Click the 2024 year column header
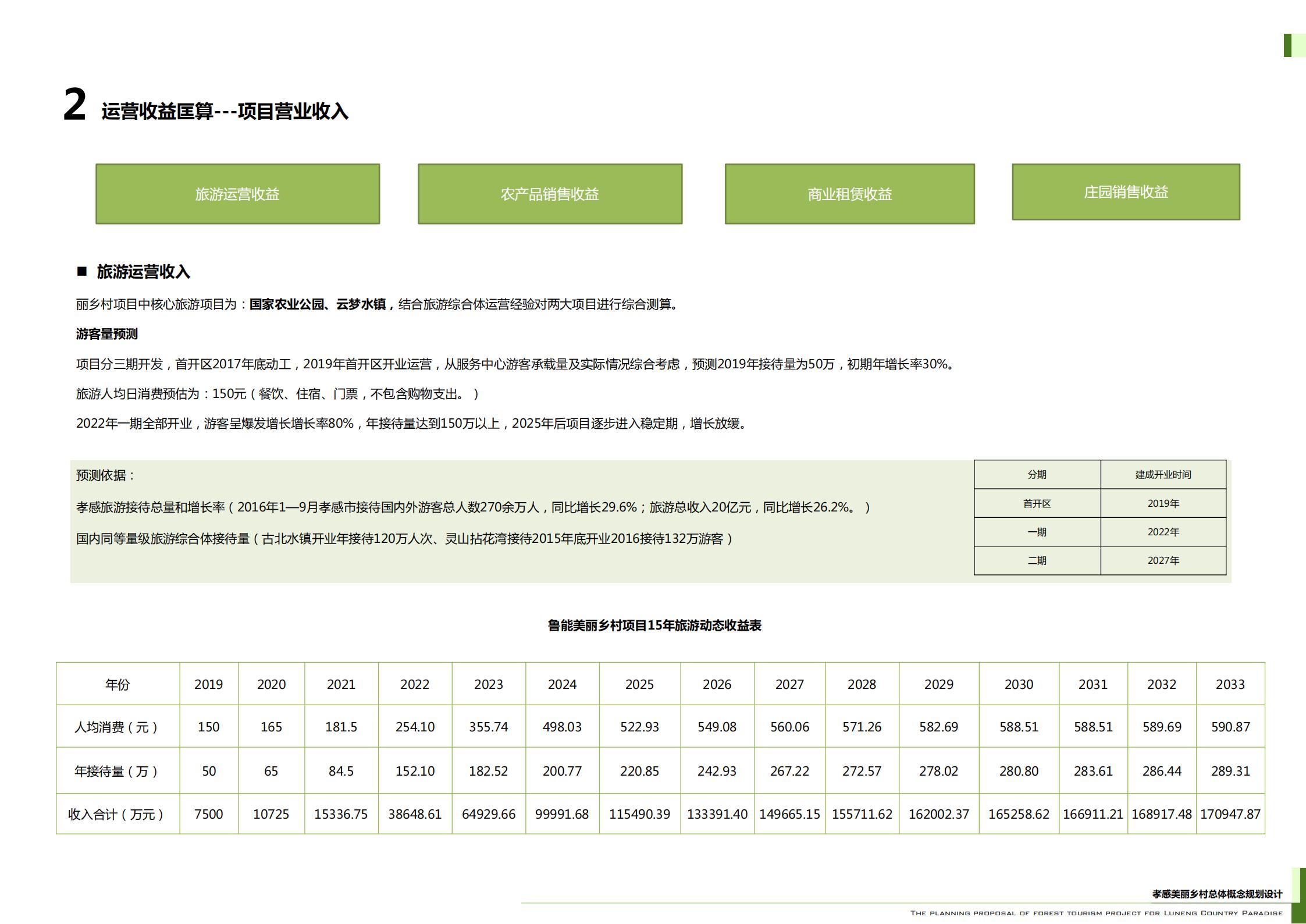This screenshot has width=1306, height=924. 562,684
